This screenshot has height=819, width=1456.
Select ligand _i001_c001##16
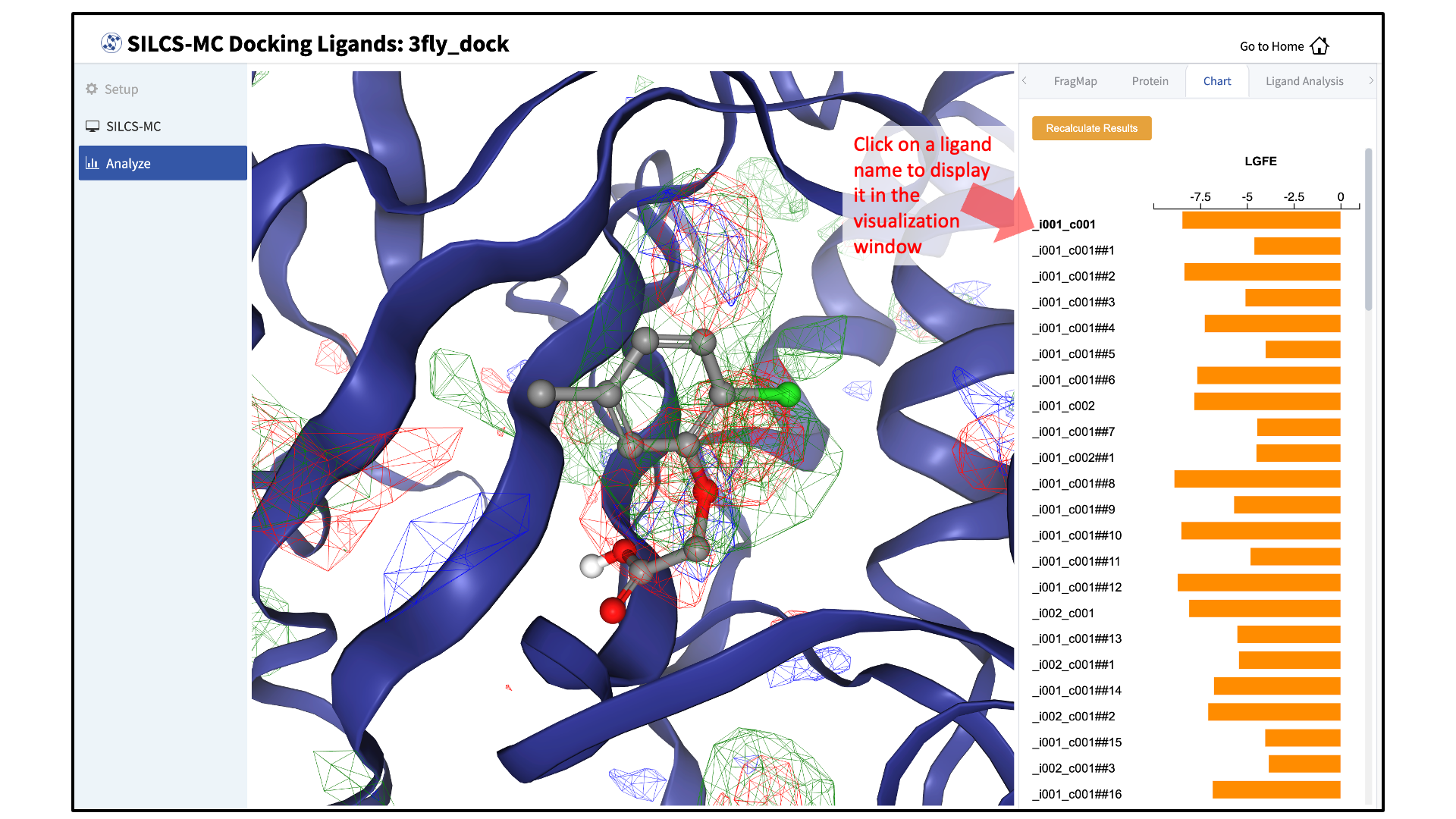1078,794
